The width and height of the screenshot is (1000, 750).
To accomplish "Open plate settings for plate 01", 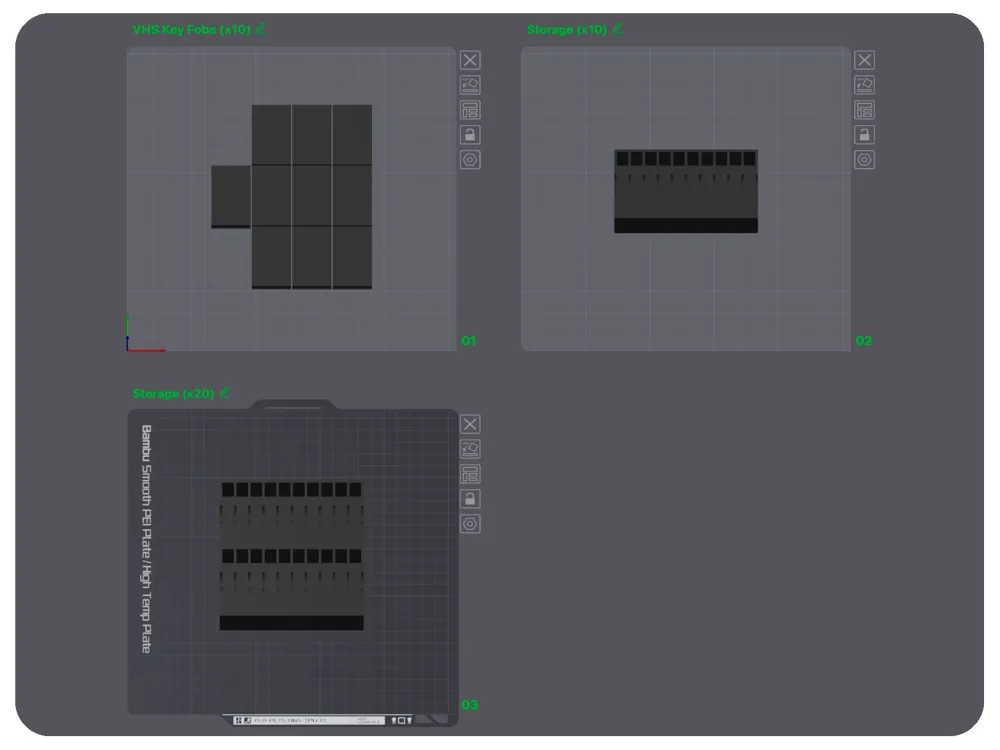I will click(x=470, y=159).
